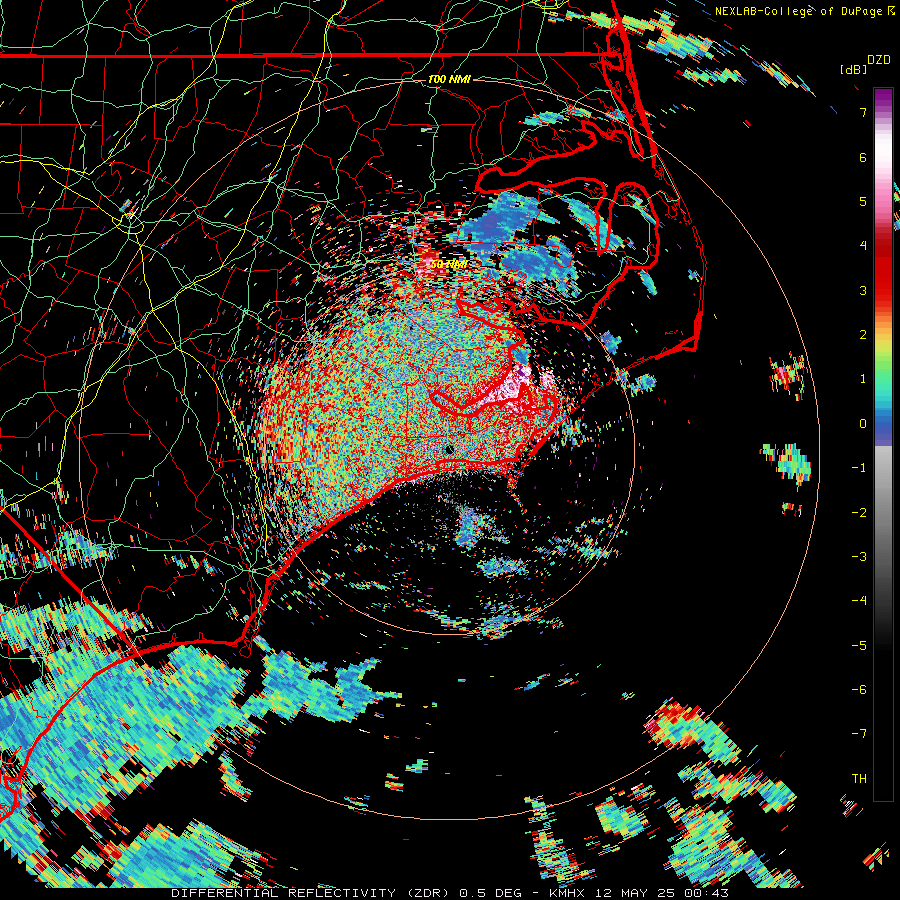The height and width of the screenshot is (900, 900).
Task: Click the red section of the color bar
Action: click(883, 270)
